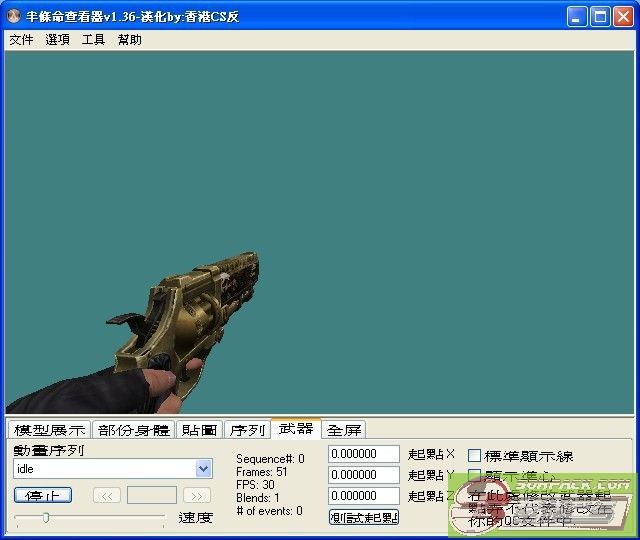The width and height of the screenshot is (640, 540).
Task: Click the animation speed slider
Action: [90, 518]
